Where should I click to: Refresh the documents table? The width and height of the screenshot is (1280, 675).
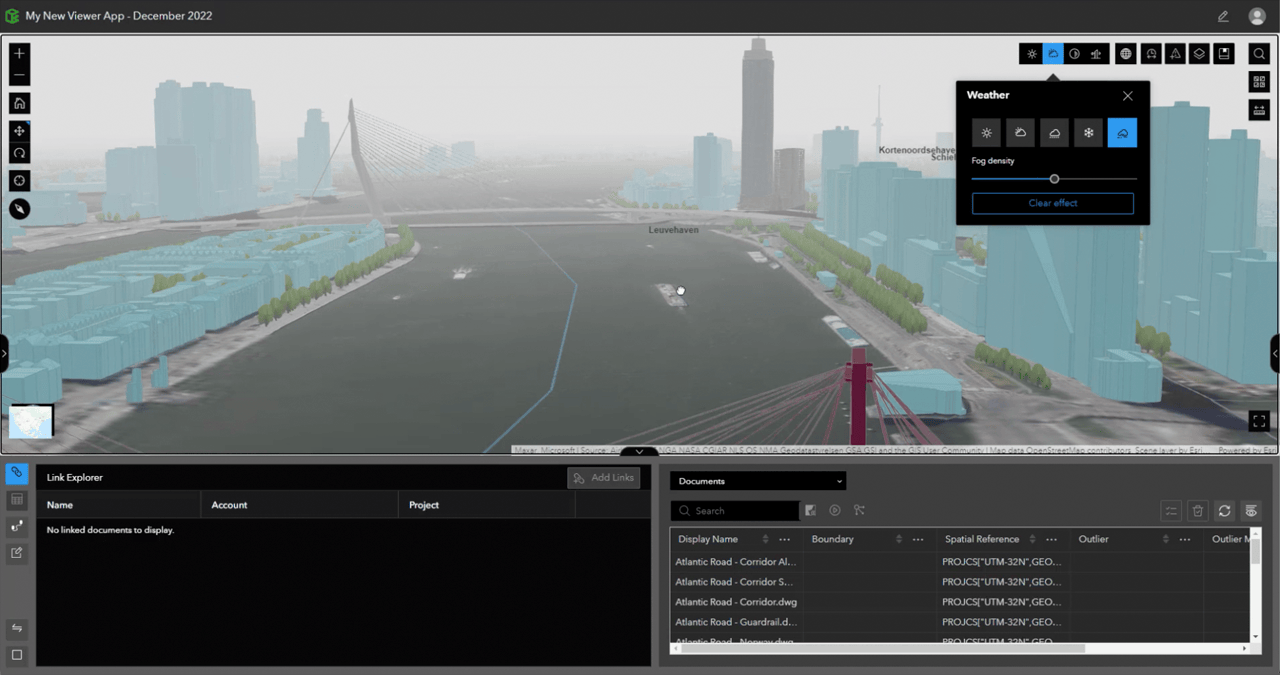pyautogui.click(x=1224, y=510)
